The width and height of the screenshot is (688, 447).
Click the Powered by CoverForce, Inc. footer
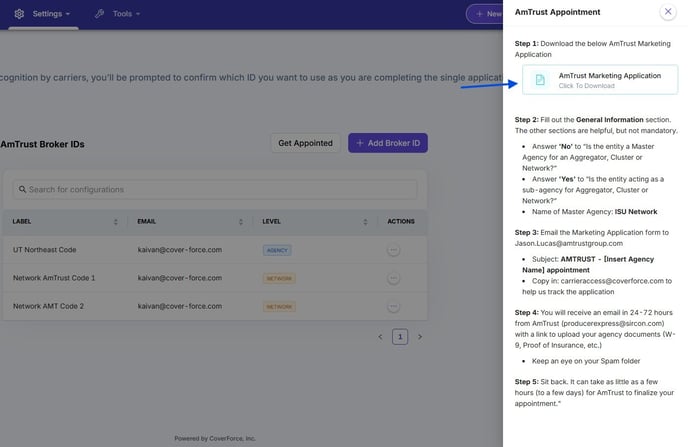click(215, 438)
